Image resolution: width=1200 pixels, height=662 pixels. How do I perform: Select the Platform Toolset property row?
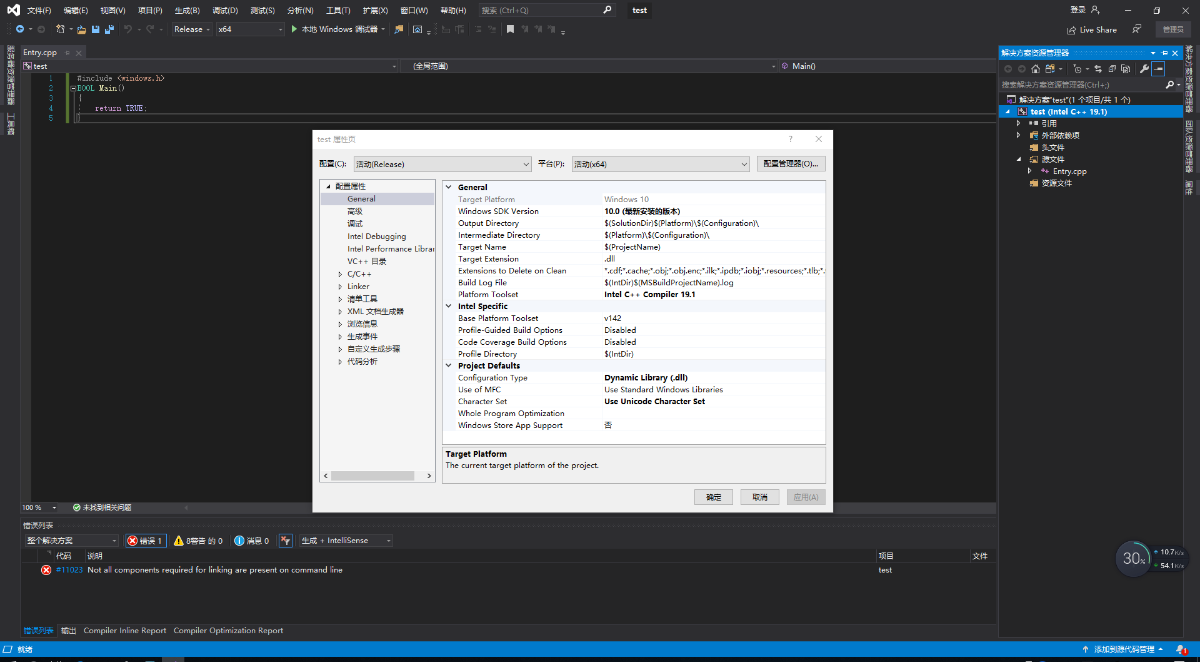635,295
